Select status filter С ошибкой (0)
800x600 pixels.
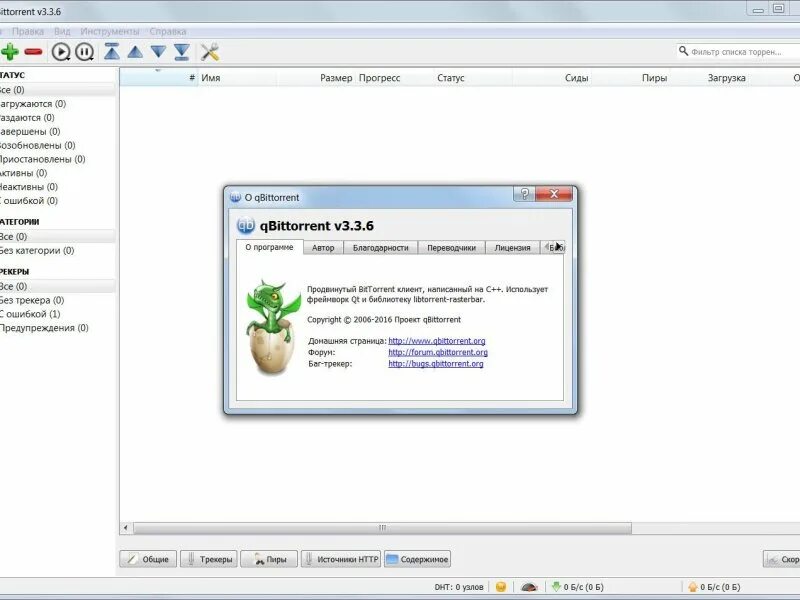(x=29, y=201)
